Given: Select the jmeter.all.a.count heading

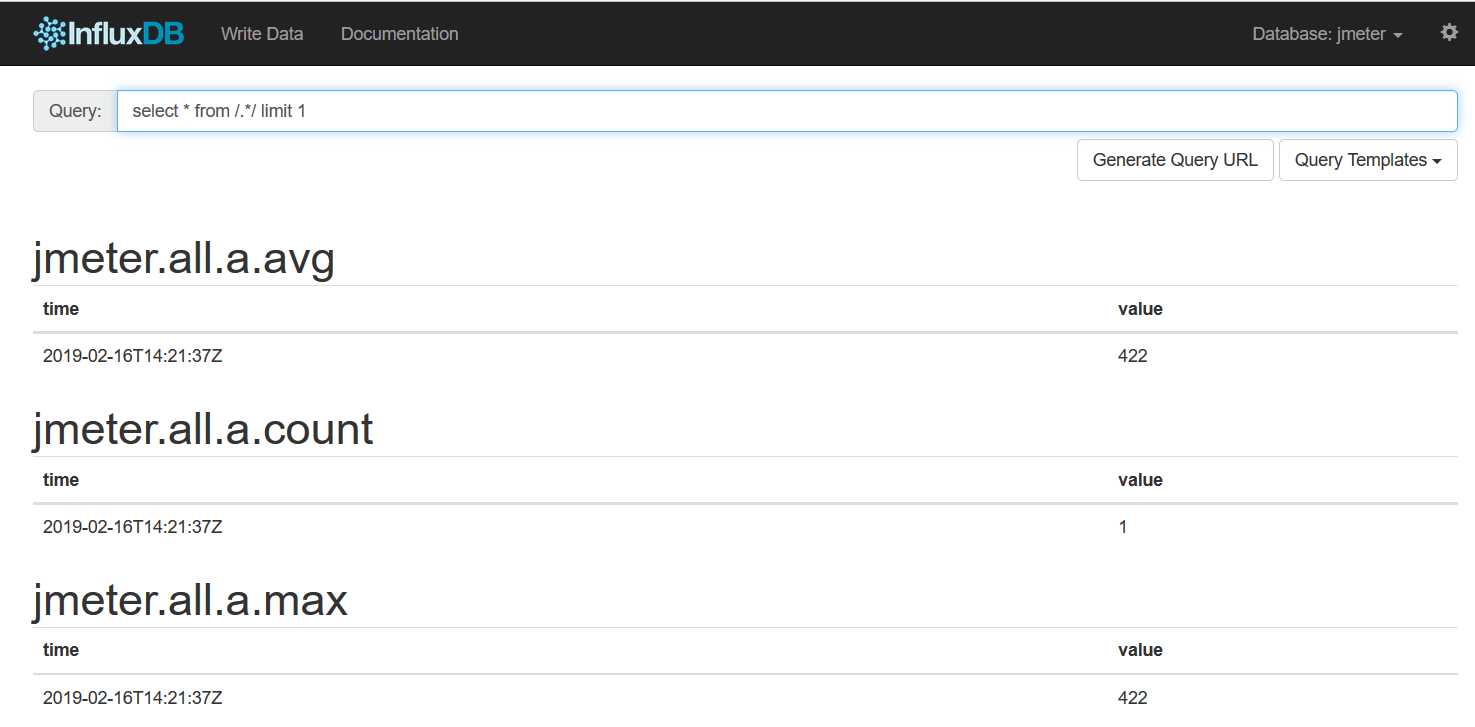Looking at the screenshot, I should [x=203, y=430].
